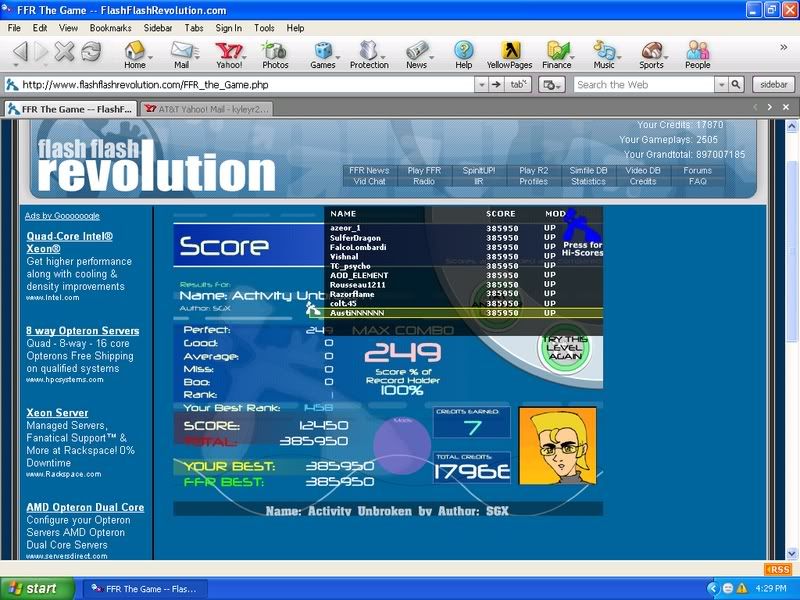
Task: Open the Tools menu
Action: coord(264,28)
